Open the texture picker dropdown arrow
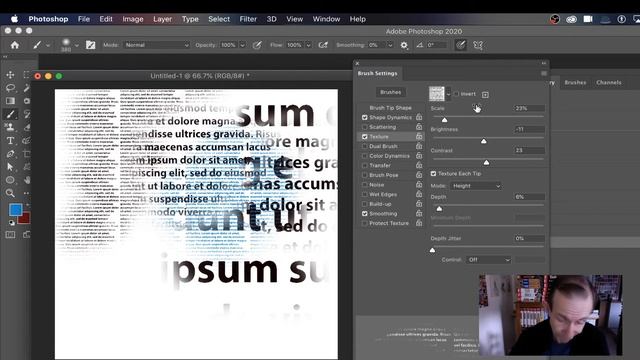 [x=448, y=94]
